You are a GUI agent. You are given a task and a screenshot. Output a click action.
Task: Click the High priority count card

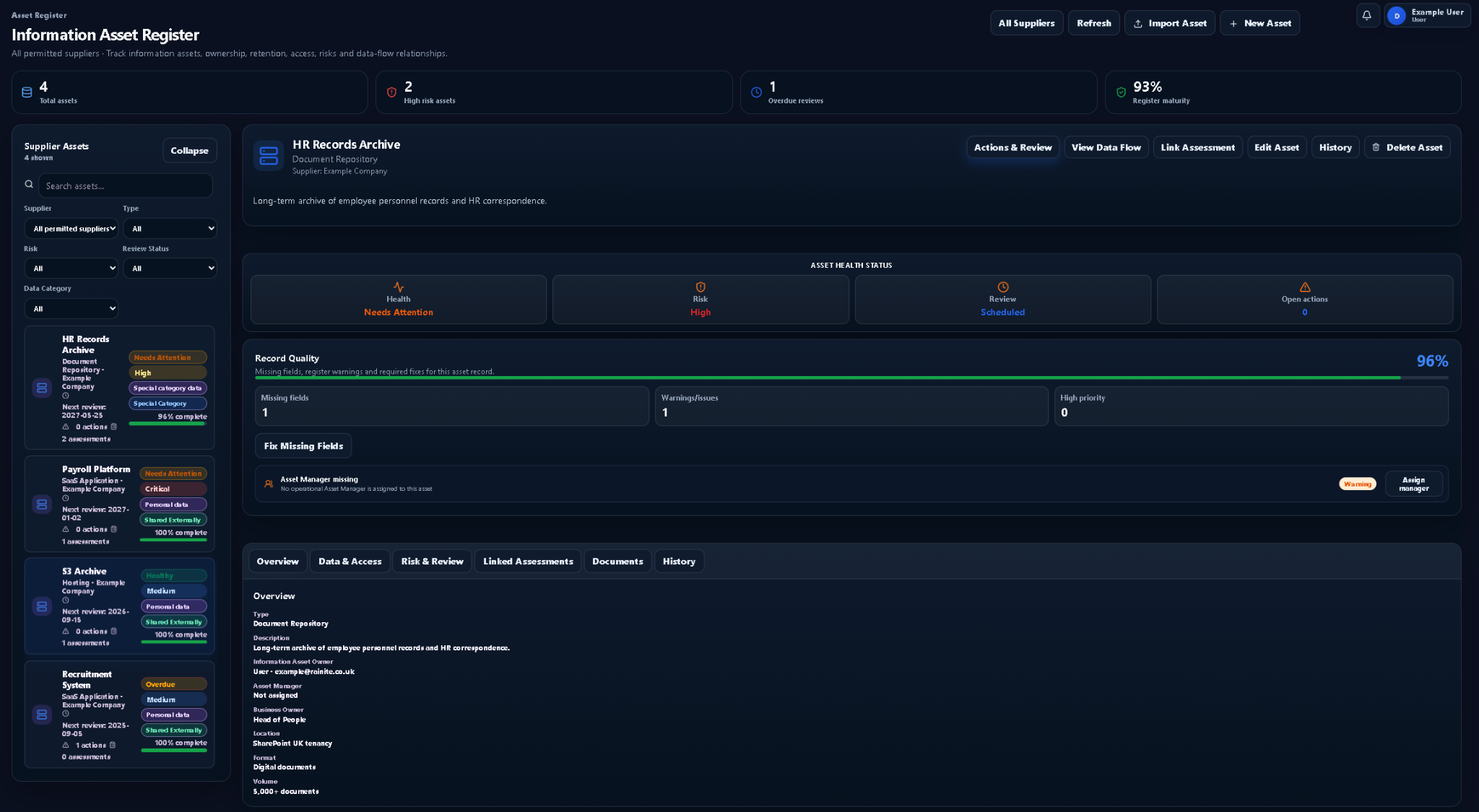1251,406
